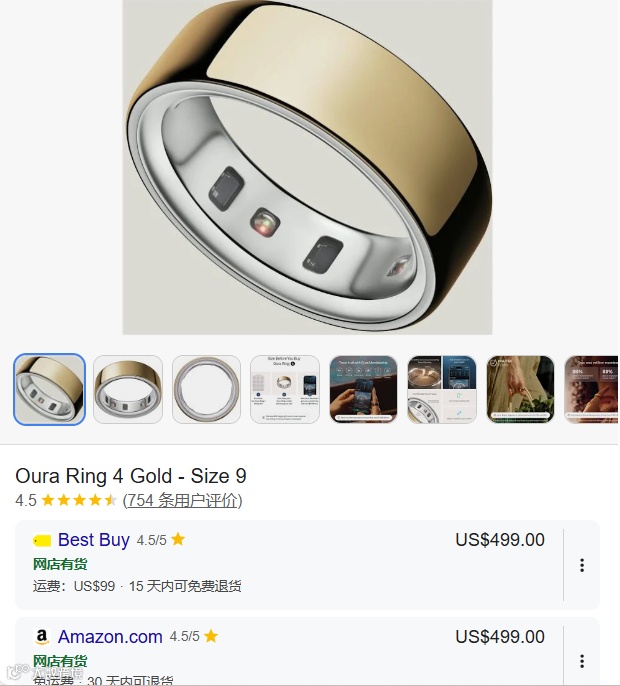Click the Best Buy US$499.00 price
Viewport: 620px width, 686px height.
coord(500,539)
